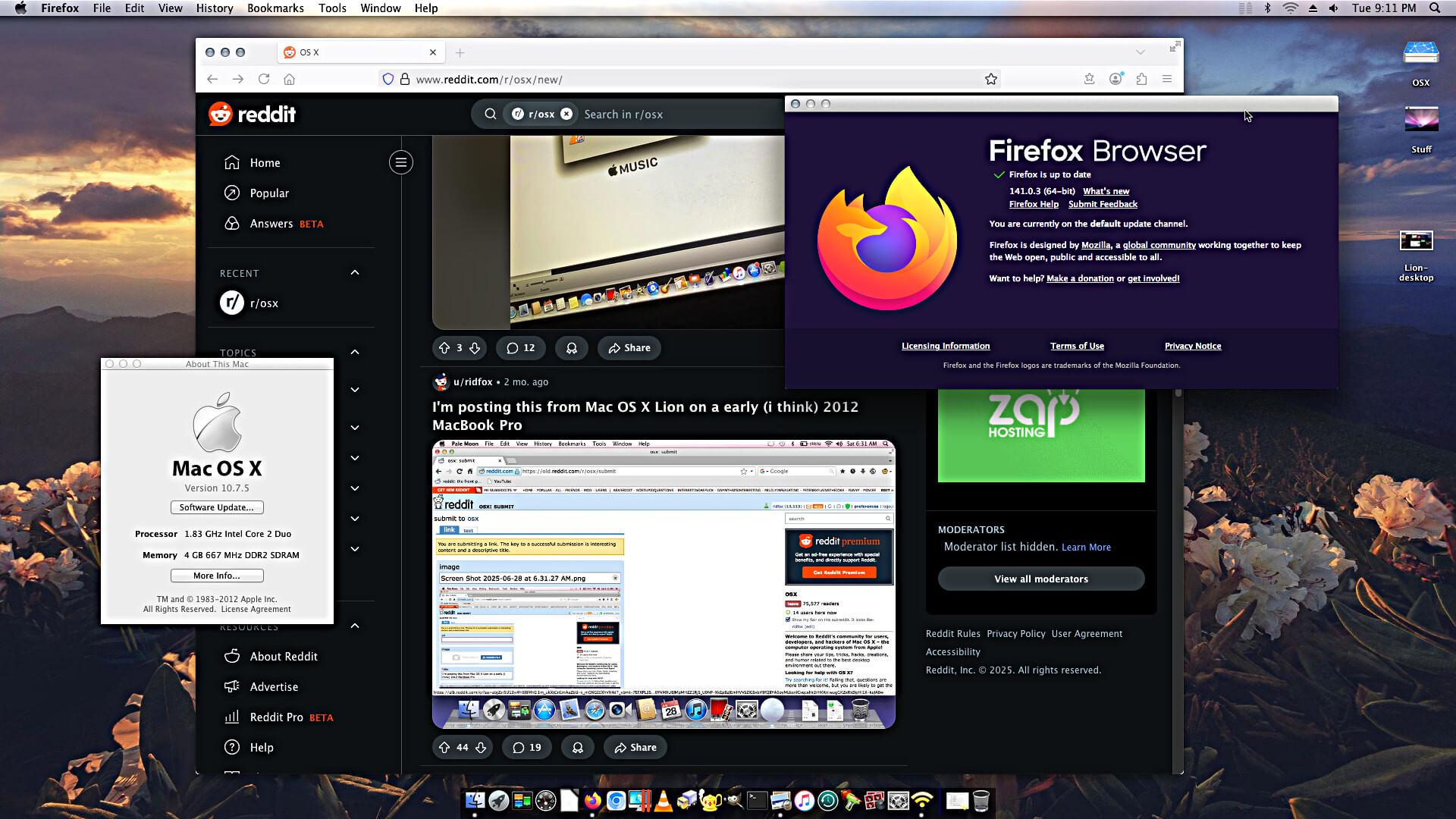This screenshot has height=819, width=1456.
Task: Open the Firefox menu in the menu bar
Action: 60,8
